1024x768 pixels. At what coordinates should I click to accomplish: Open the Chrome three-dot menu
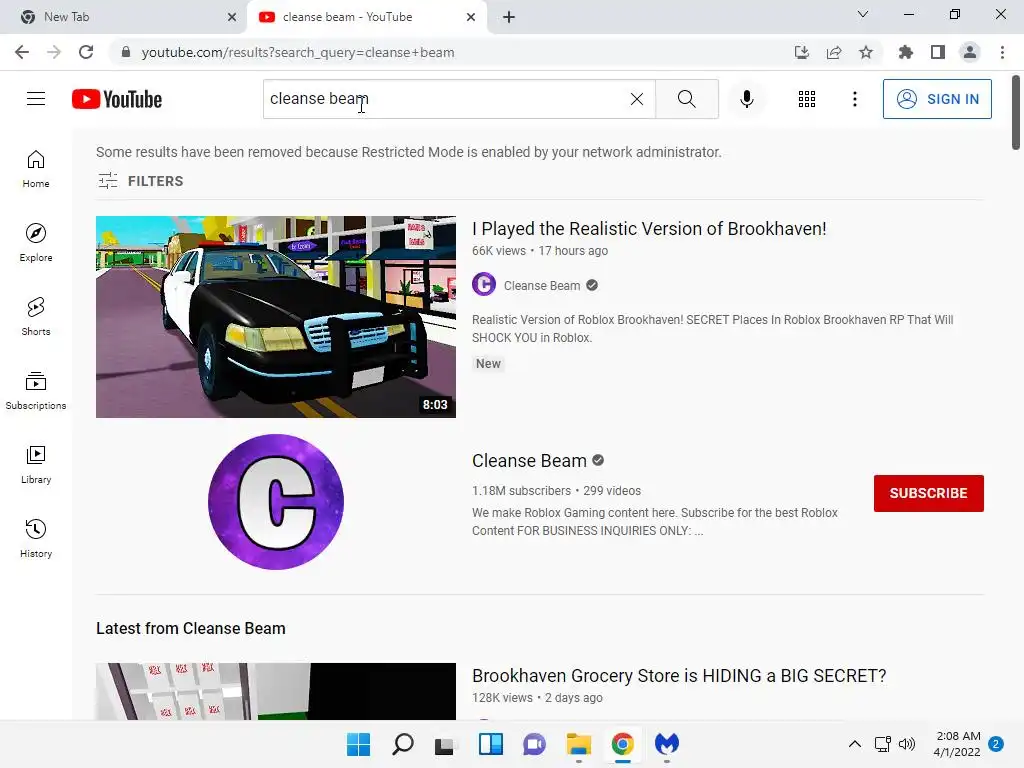coord(1002,52)
